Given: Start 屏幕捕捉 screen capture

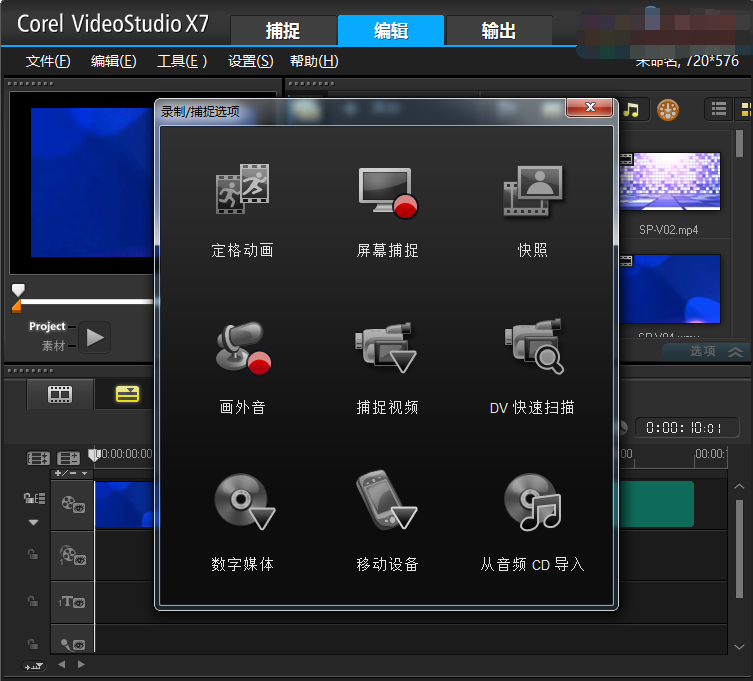Looking at the screenshot, I should [x=386, y=191].
